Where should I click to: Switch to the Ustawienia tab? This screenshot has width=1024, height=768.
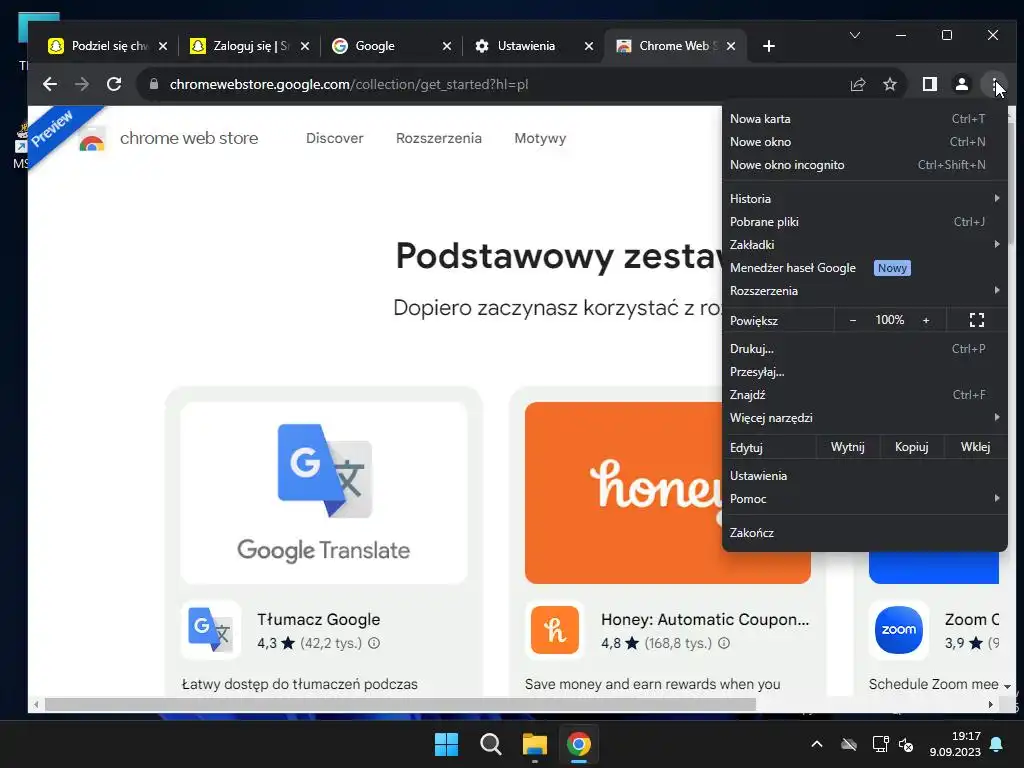[x=523, y=46]
